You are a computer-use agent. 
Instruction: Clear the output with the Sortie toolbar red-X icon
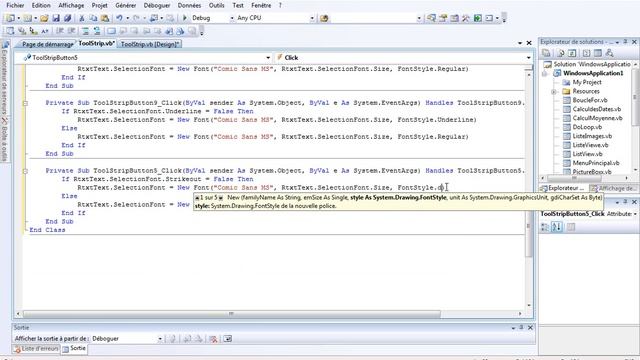point(213,339)
